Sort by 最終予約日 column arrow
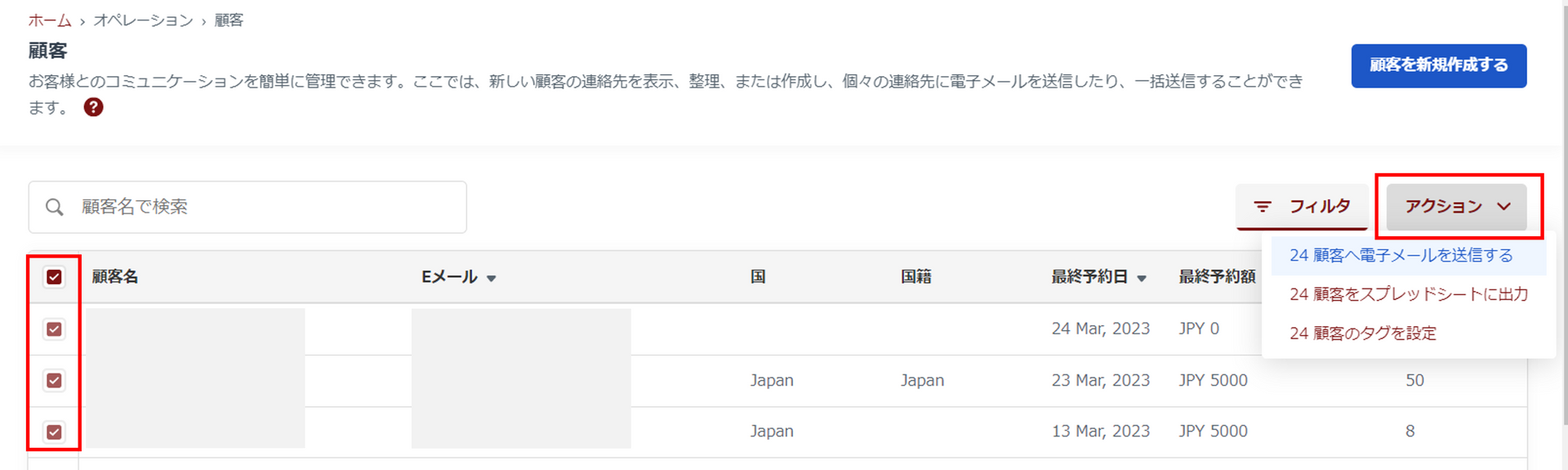This screenshot has width=1568, height=470. coord(1142,279)
